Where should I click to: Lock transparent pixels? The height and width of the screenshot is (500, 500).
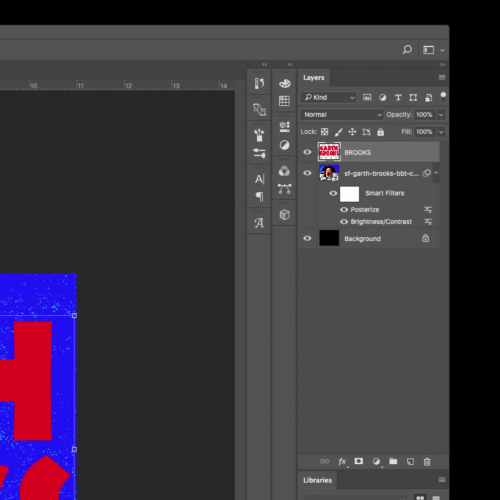(x=324, y=132)
